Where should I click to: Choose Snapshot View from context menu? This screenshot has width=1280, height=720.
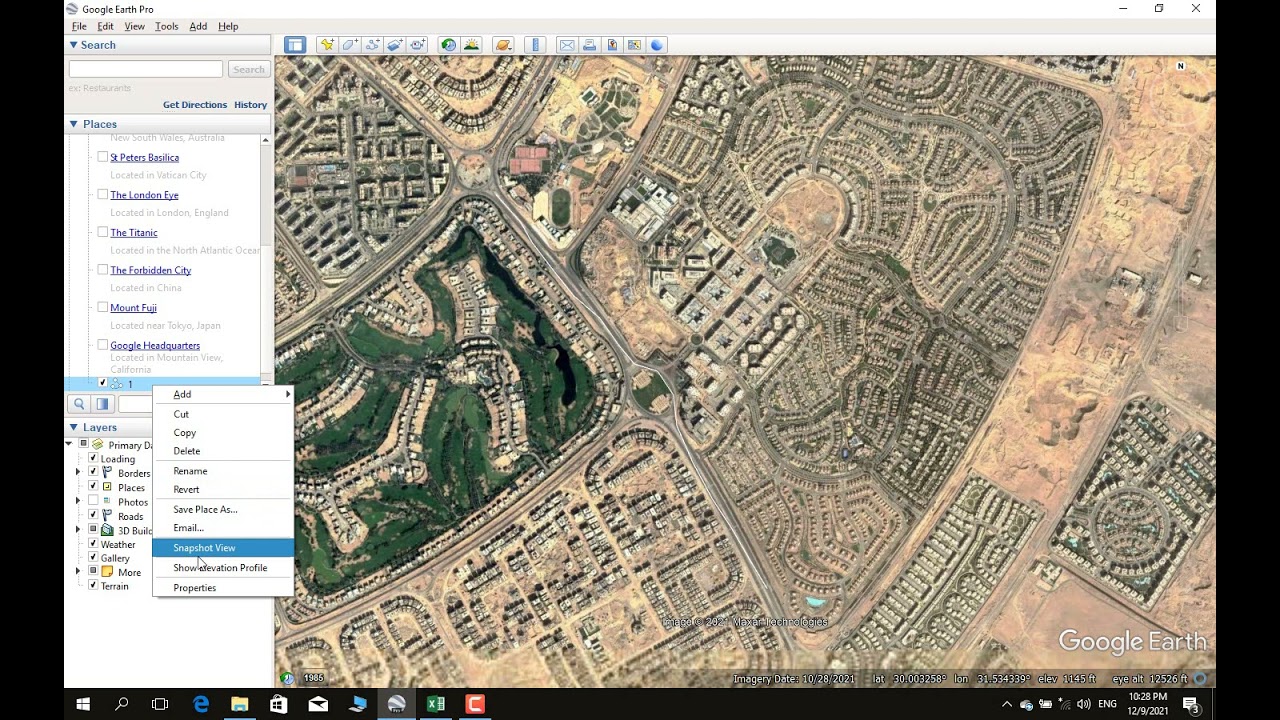[x=223, y=548]
